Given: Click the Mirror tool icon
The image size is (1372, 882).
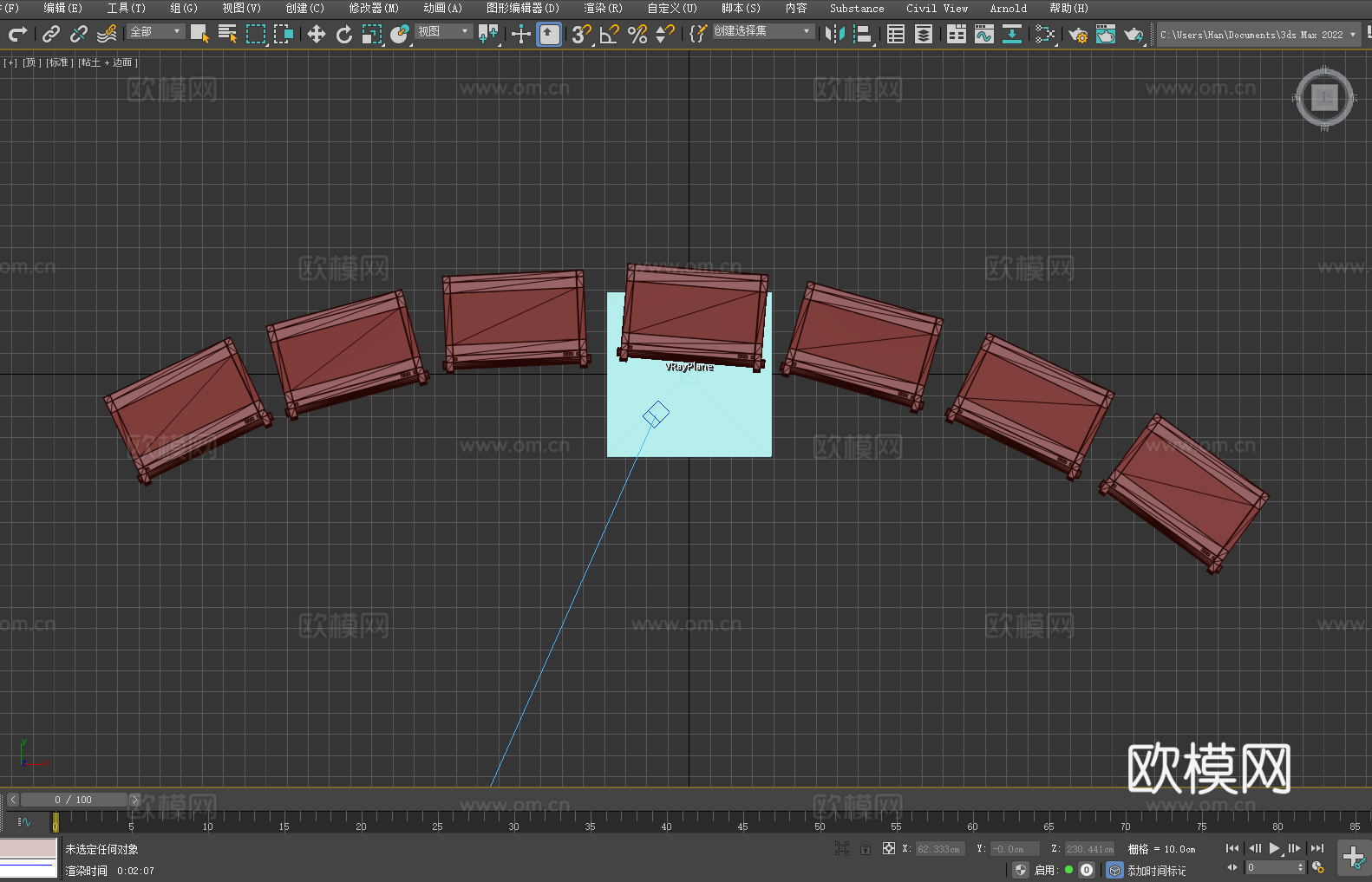Looking at the screenshot, I should click(x=835, y=34).
